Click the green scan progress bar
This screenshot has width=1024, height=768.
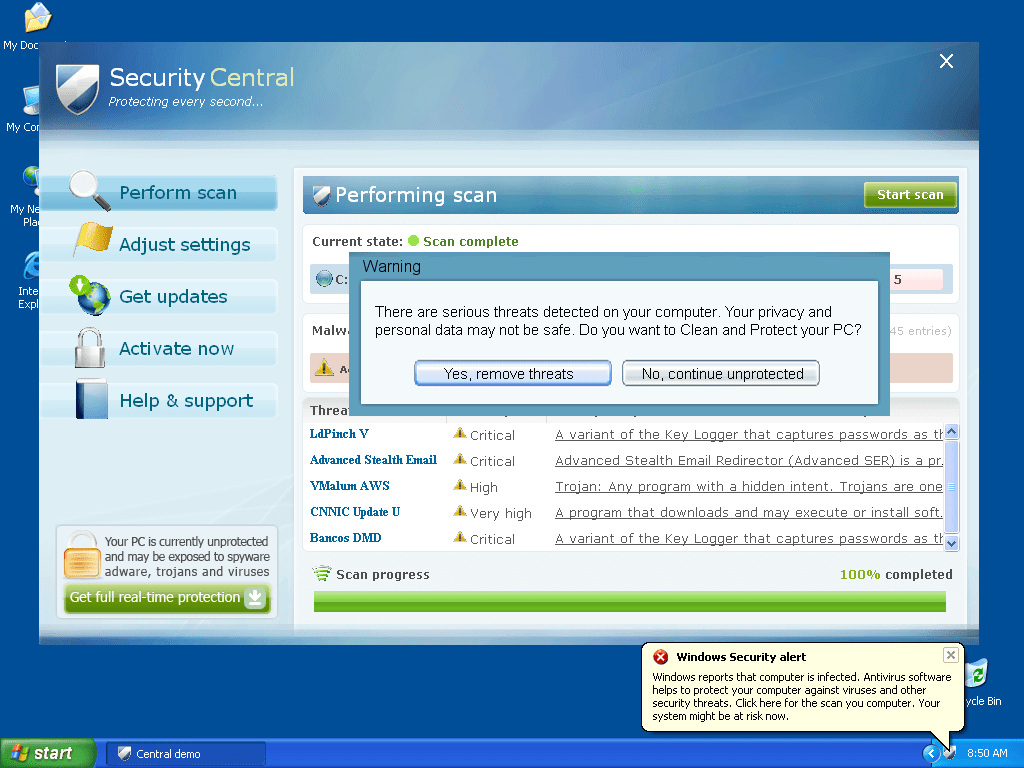click(x=629, y=601)
